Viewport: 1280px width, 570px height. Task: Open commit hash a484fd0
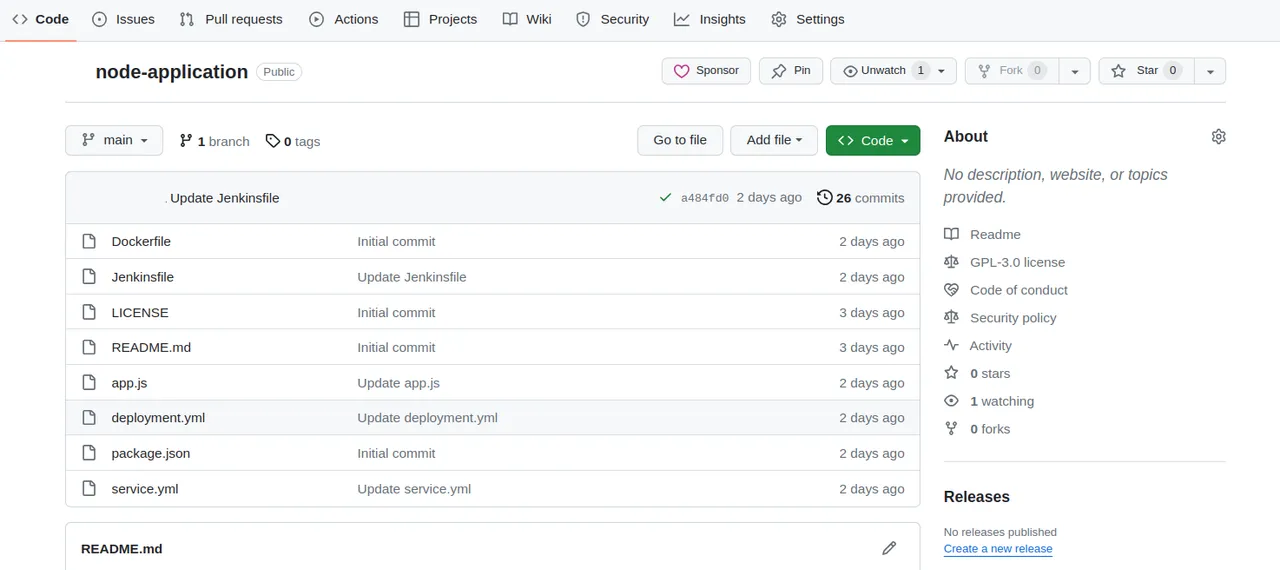pos(705,198)
